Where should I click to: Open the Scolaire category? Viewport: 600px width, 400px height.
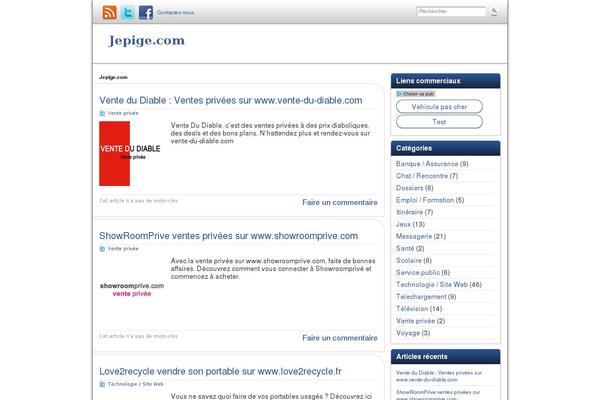(409, 261)
